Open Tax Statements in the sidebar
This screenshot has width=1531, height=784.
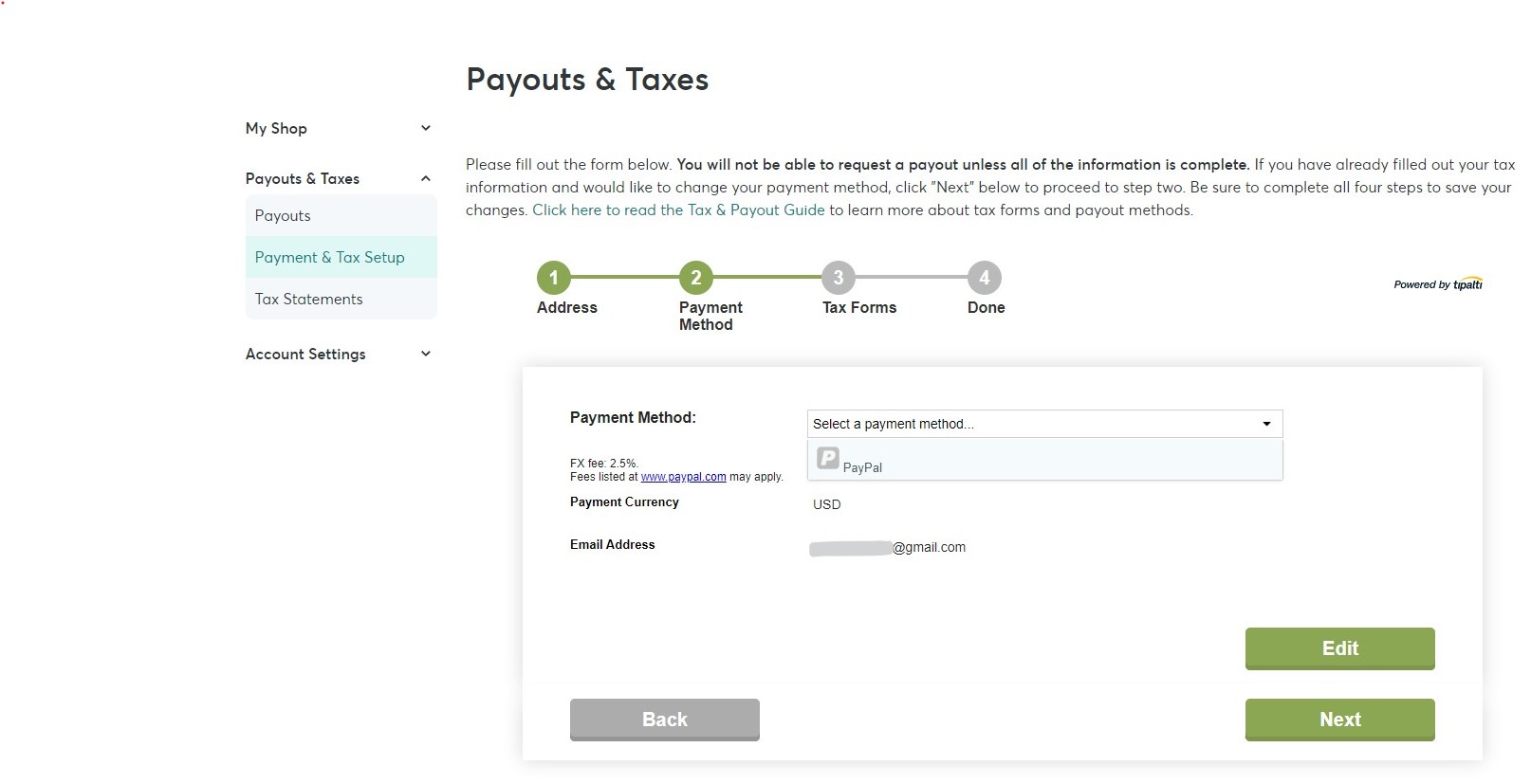pyautogui.click(x=341, y=299)
